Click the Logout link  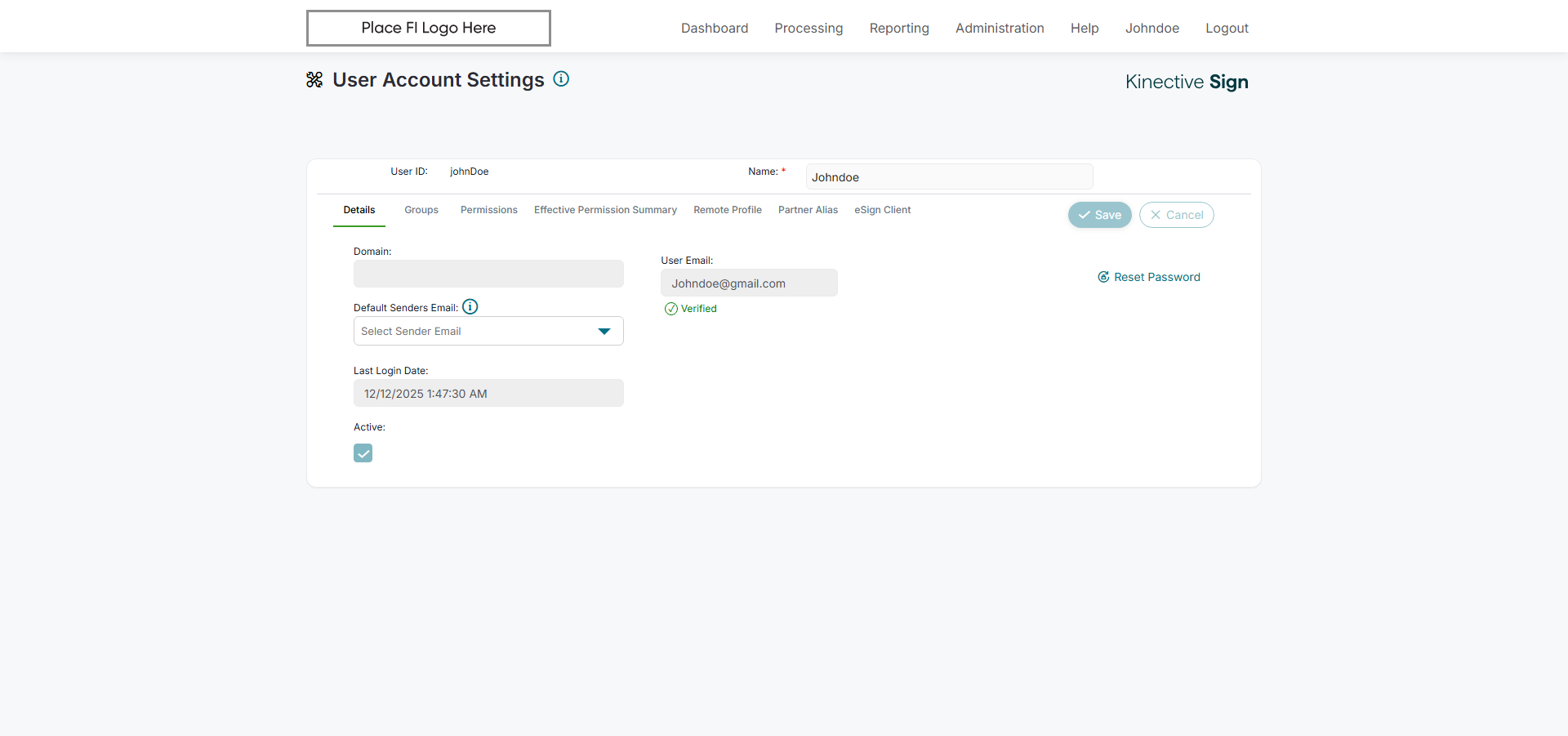tap(1227, 28)
